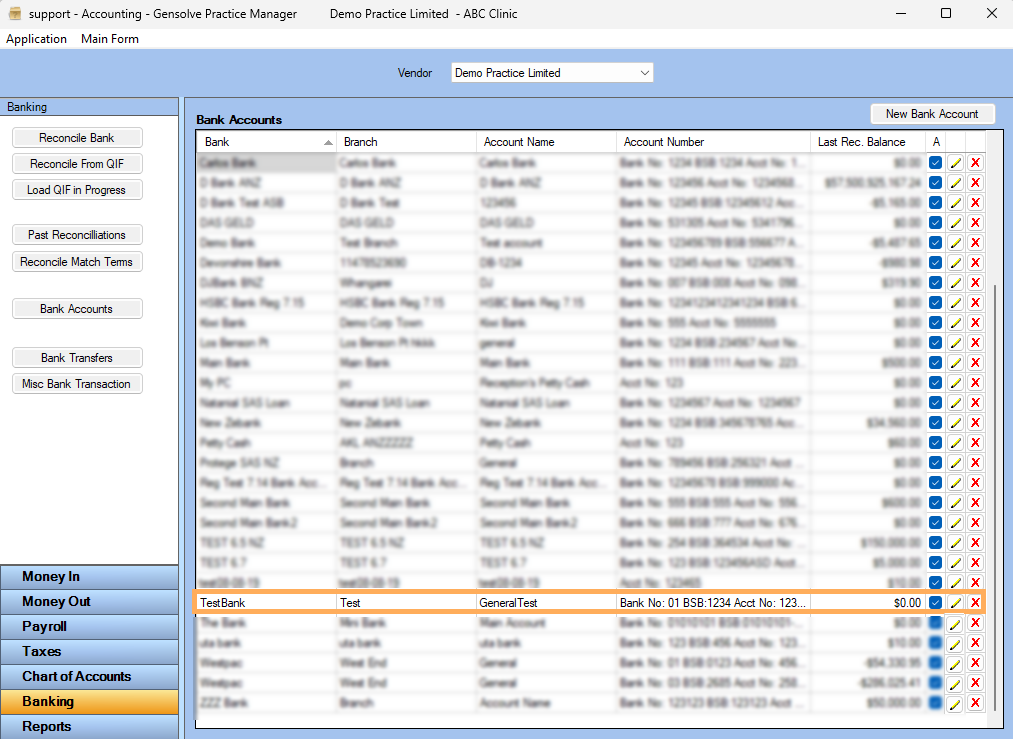Uncheck the New Zebank active checkbox
The image size is (1013, 739).
pyautogui.click(x=935, y=422)
